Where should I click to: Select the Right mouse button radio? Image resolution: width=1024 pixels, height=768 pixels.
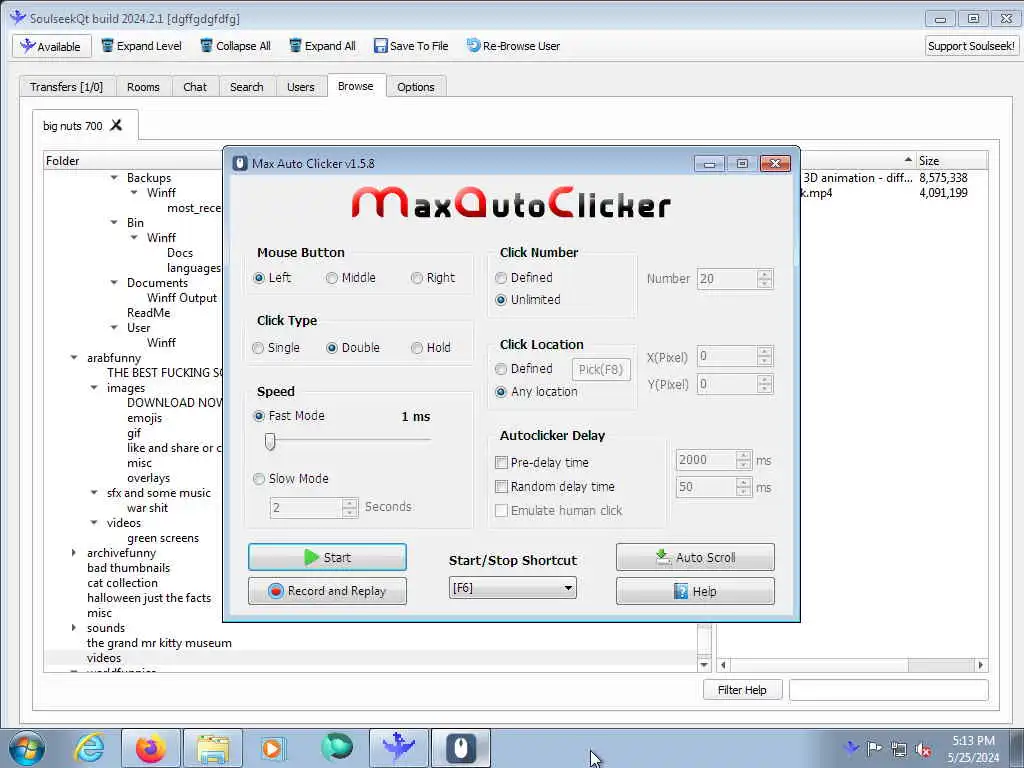(x=417, y=278)
